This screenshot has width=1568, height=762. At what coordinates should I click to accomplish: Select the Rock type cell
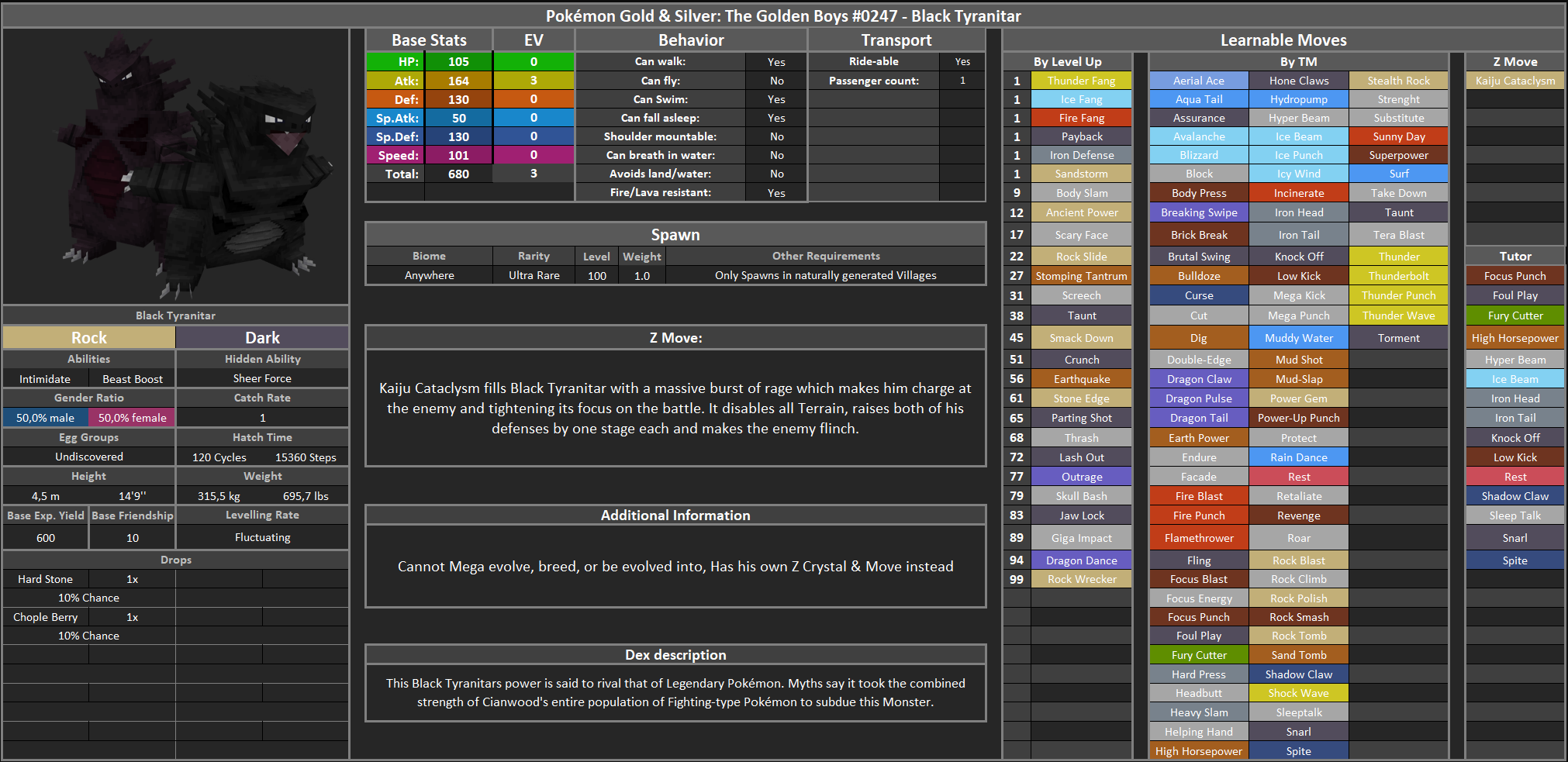click(x=89, y=337)
